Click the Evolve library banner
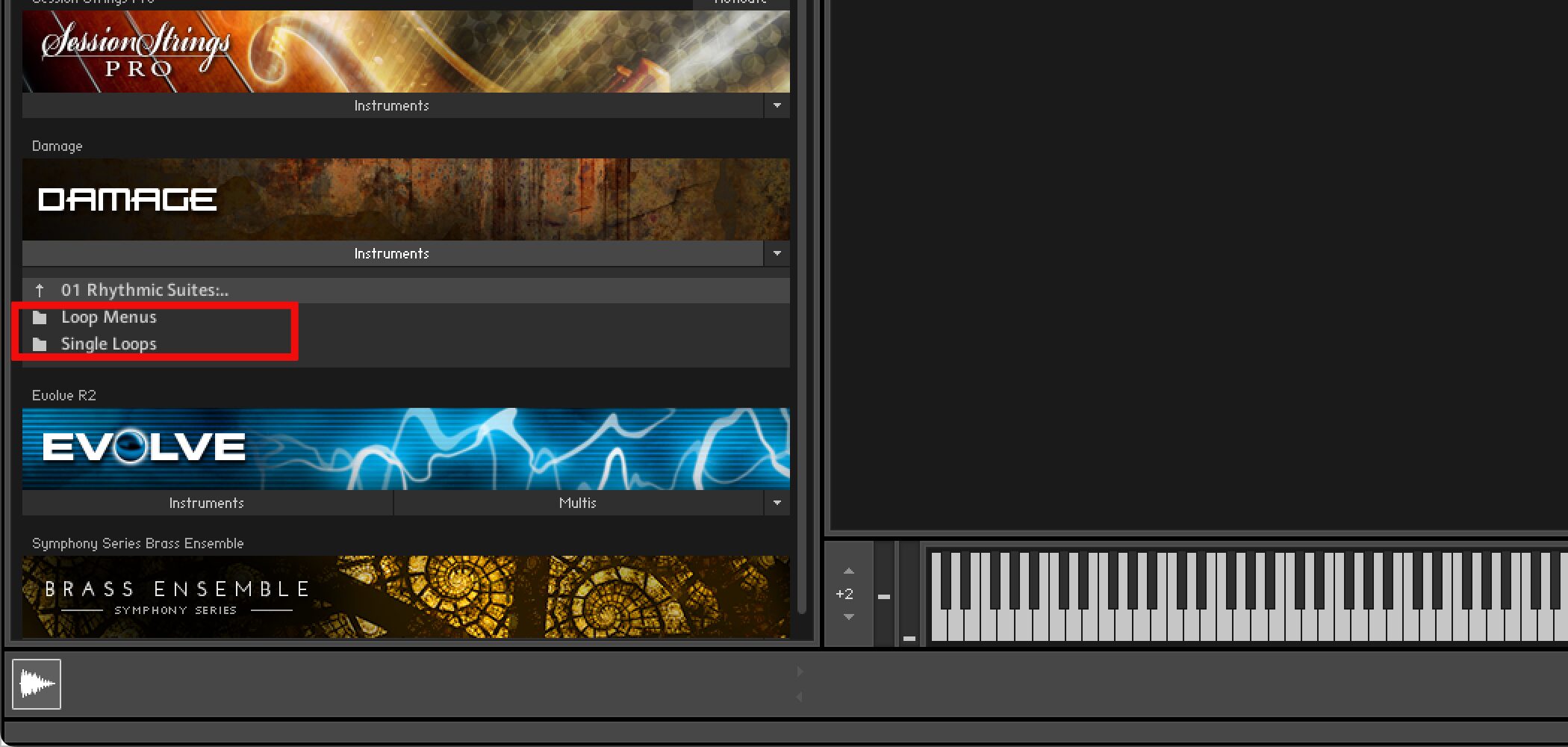1568x747 pixels. point(405,449)
